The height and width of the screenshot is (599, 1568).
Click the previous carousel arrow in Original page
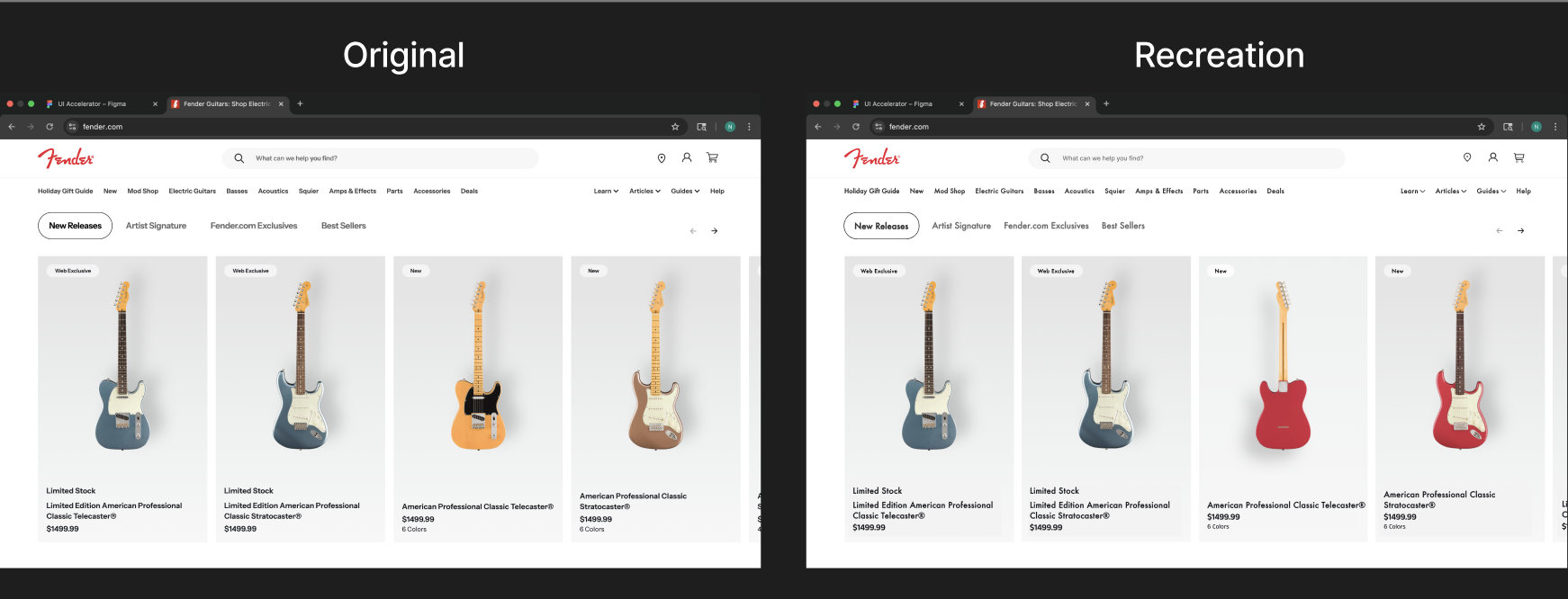coord(693,231)
